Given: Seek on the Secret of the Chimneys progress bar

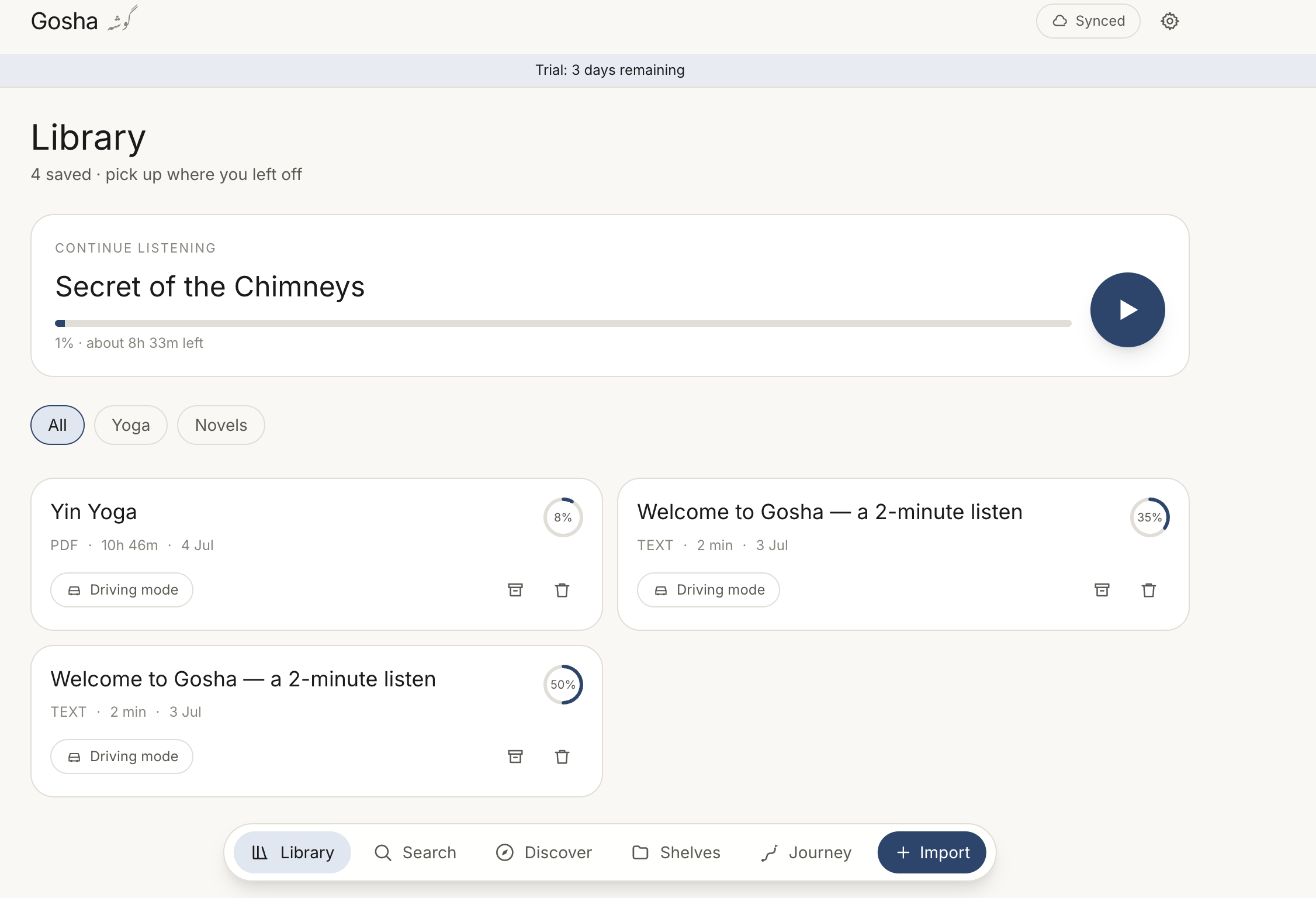Looking at the screenshot, I should coord(563,323).
